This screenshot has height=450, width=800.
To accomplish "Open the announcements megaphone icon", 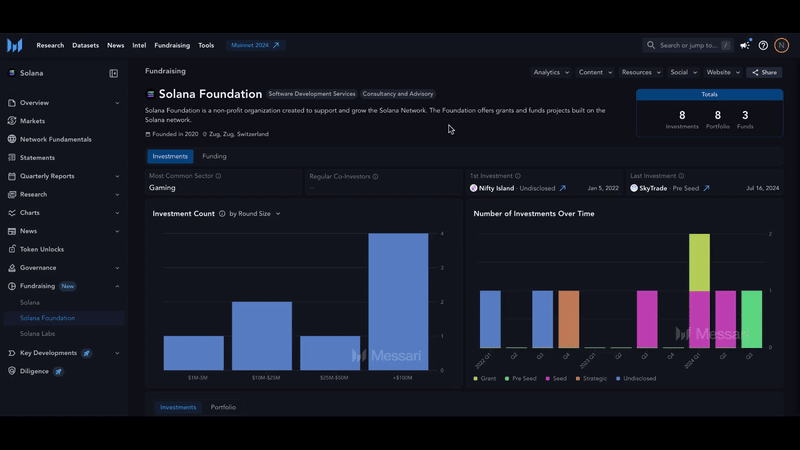I will [745, 45].
